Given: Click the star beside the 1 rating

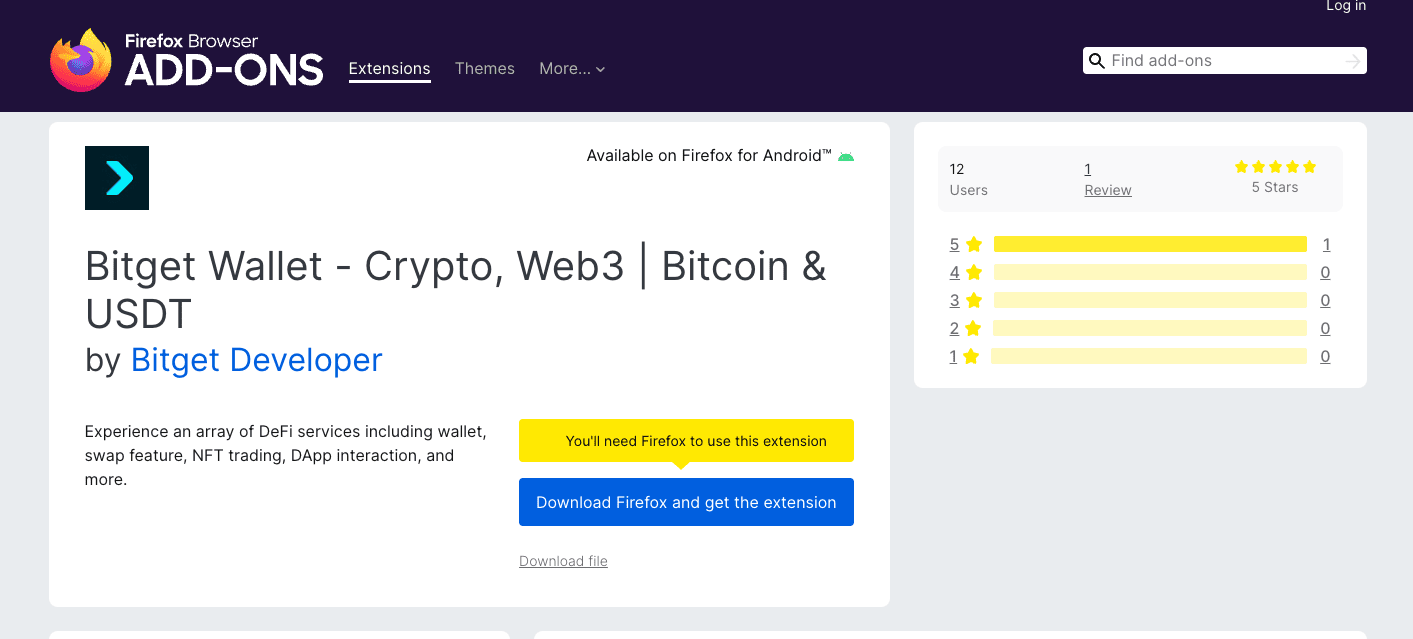Looking at the screenshot, I should coord(970,356).
